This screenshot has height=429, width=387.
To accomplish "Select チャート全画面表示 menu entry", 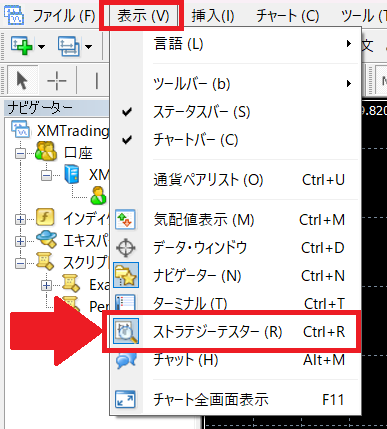I will click(x=235, y=399).
